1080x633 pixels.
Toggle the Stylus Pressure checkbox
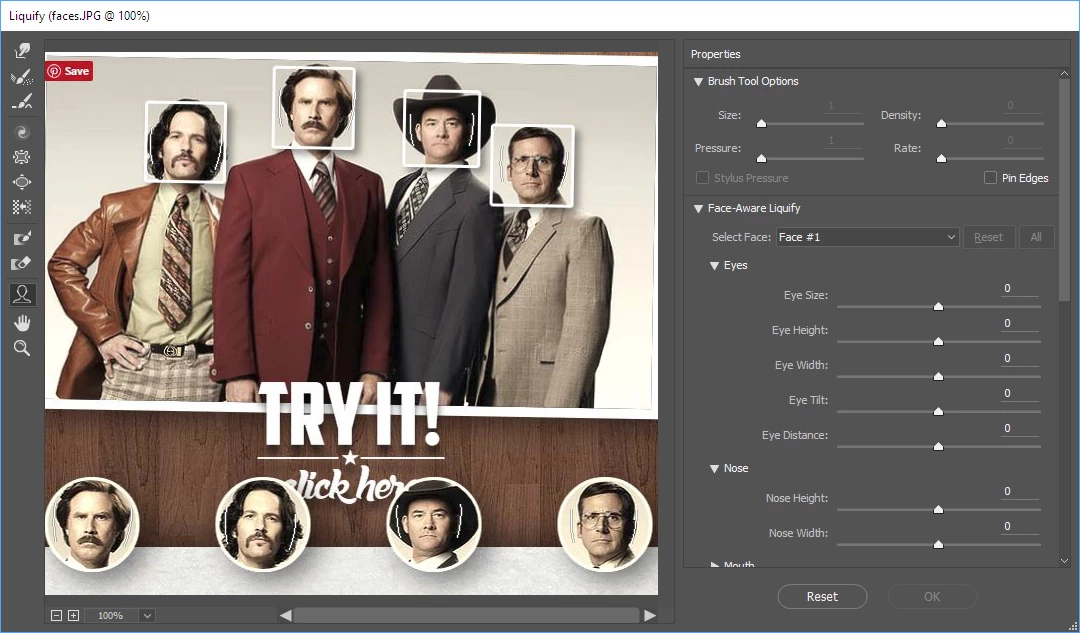pyautogui.click(x=703, y=178)
